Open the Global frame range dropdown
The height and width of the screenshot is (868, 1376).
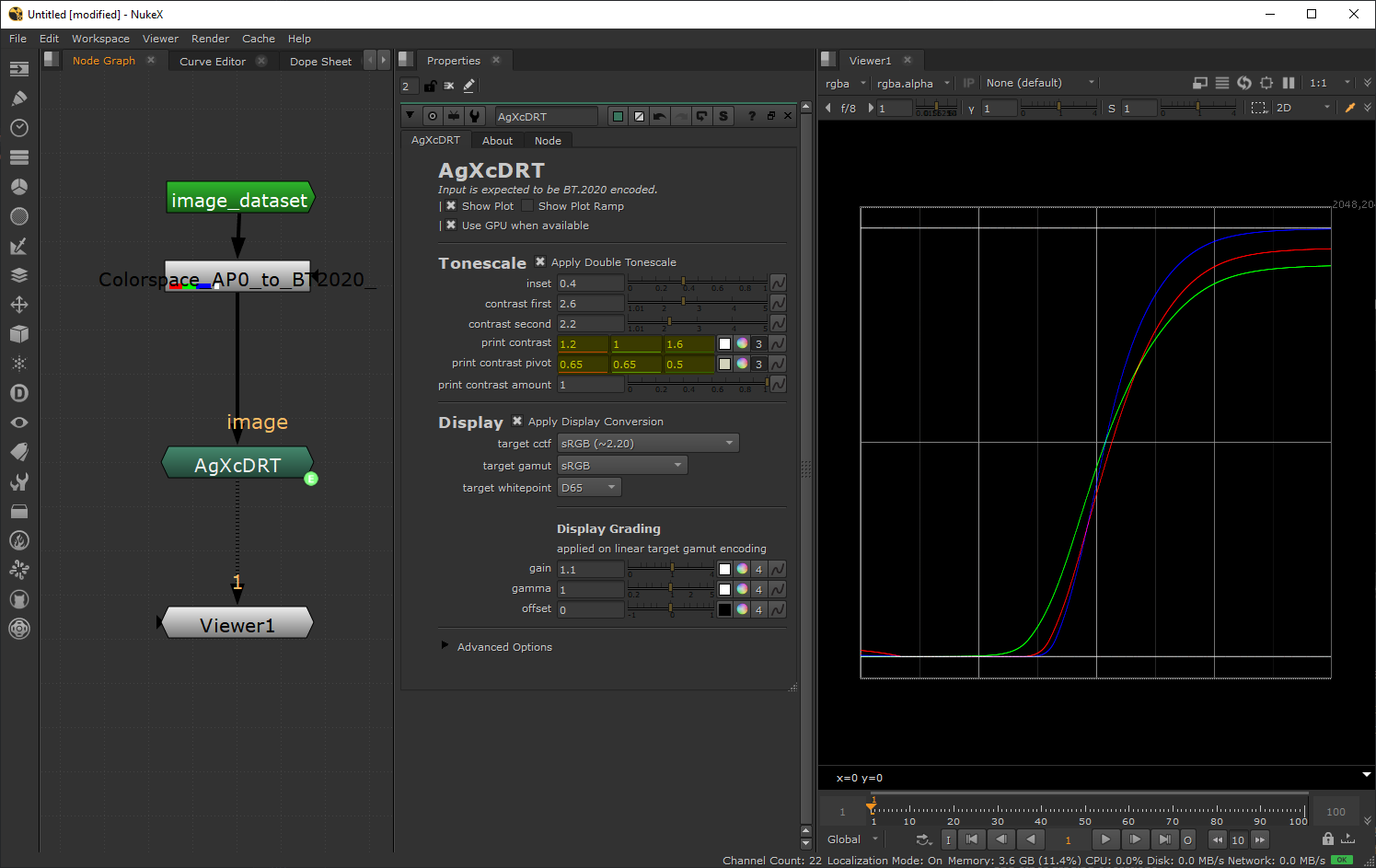coord(853,839)
